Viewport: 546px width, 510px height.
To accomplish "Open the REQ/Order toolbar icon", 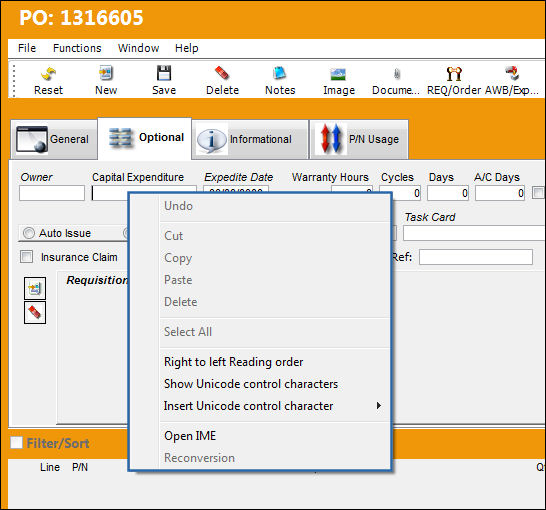I will 454,80.
